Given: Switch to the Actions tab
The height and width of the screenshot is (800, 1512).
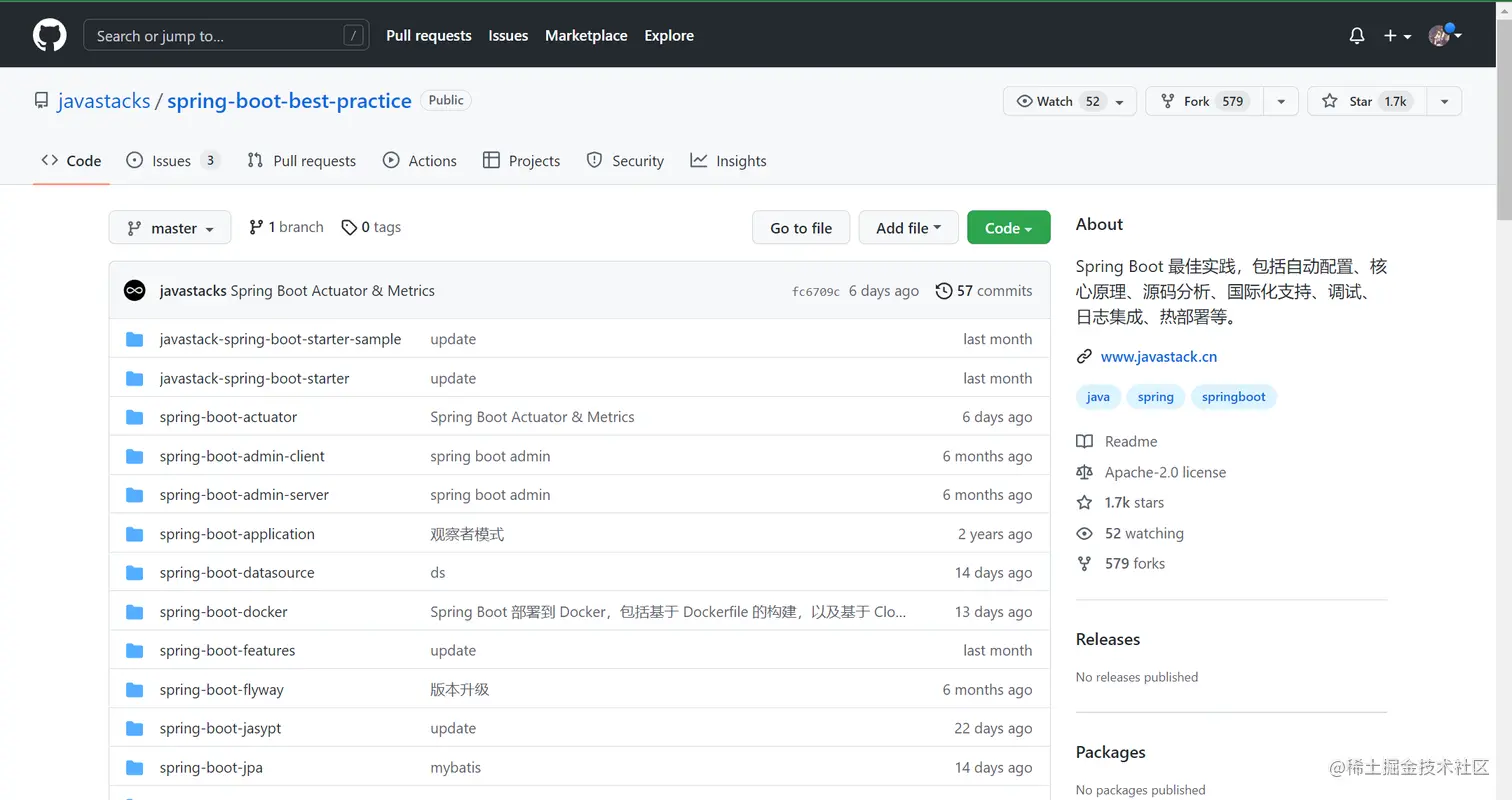Looking at the screenshot, I should coord(420,161).
